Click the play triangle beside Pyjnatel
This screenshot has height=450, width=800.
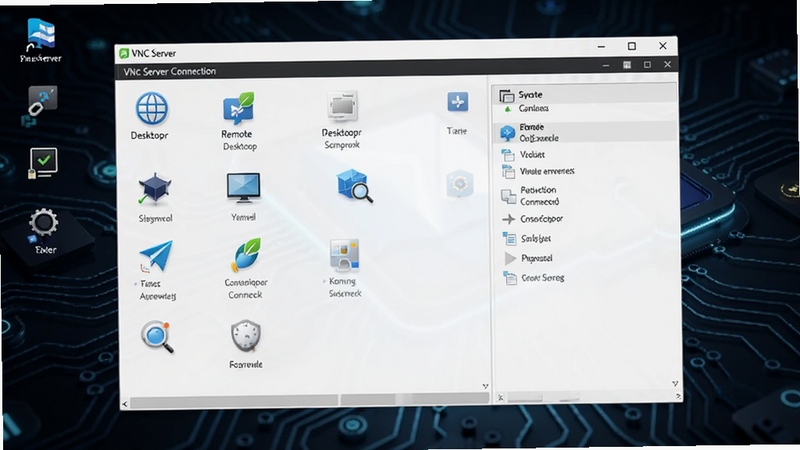510,259
